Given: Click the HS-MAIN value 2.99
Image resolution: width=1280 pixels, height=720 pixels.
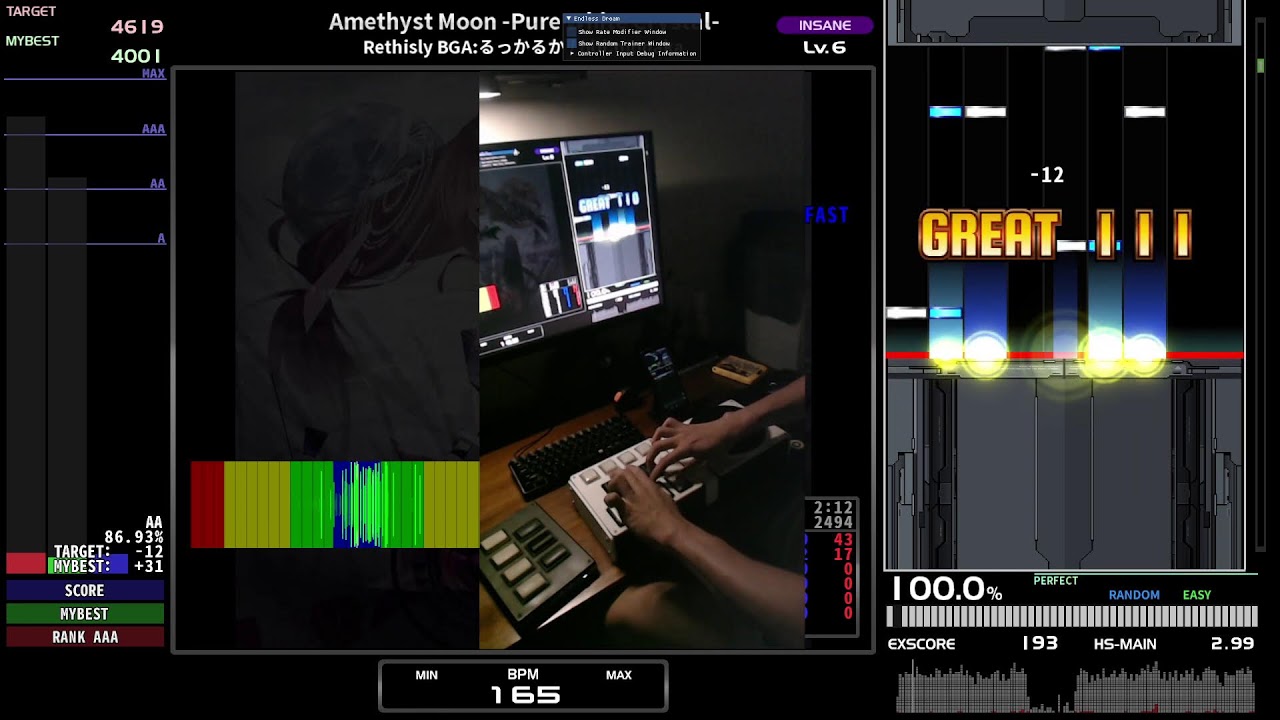Looking at the screenshot, I should point(1232,644).
